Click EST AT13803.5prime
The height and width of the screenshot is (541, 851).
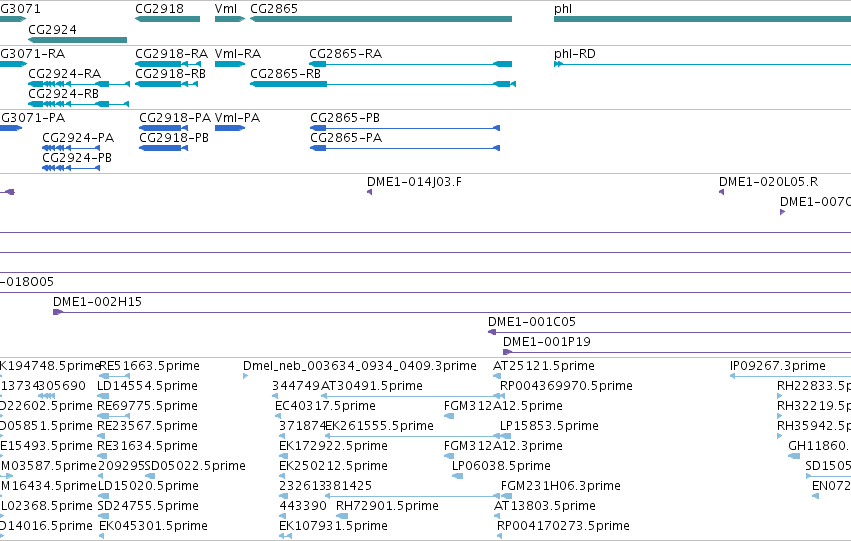(497, 517)
